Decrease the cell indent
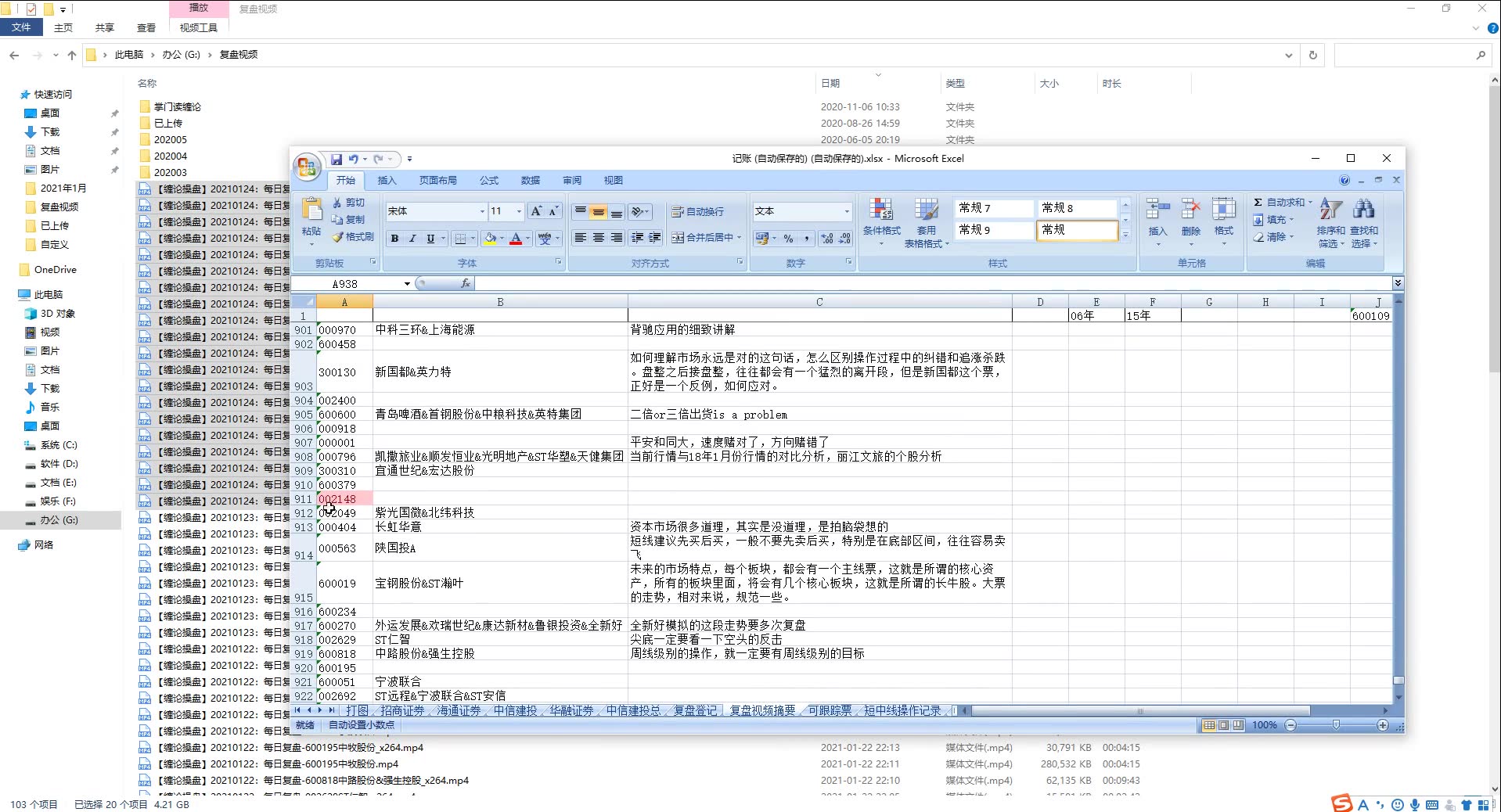 [x=637, y=238]
